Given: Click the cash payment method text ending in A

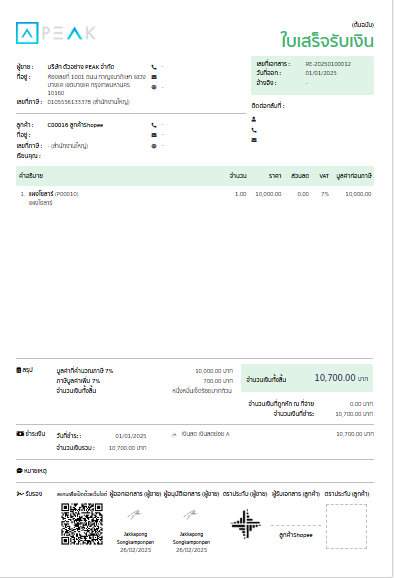Looking at the screenshot, I should [x=205, y=434].
